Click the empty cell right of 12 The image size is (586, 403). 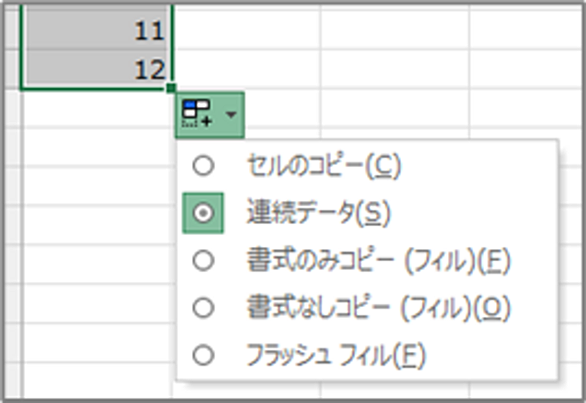(x=247, y=68)
